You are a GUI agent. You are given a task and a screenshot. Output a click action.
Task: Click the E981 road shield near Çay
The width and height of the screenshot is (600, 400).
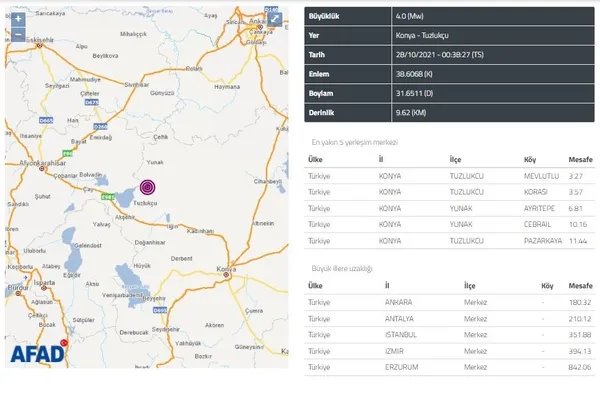108,197
